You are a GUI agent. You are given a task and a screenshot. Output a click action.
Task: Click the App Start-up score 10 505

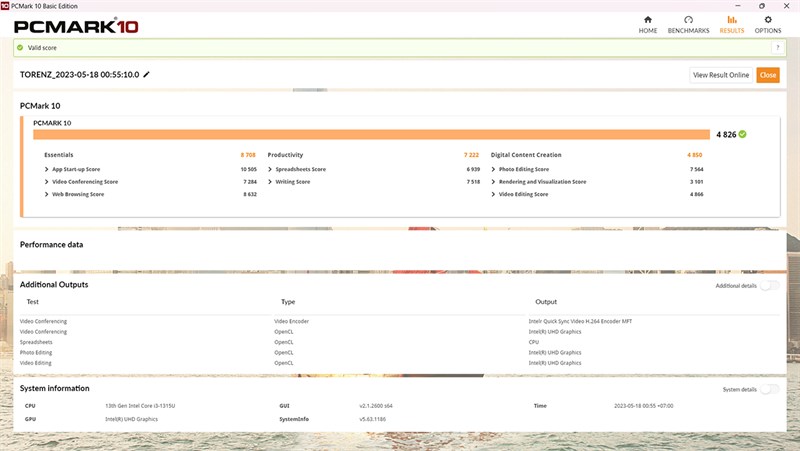pyautogui.click(x=248, y=169)
